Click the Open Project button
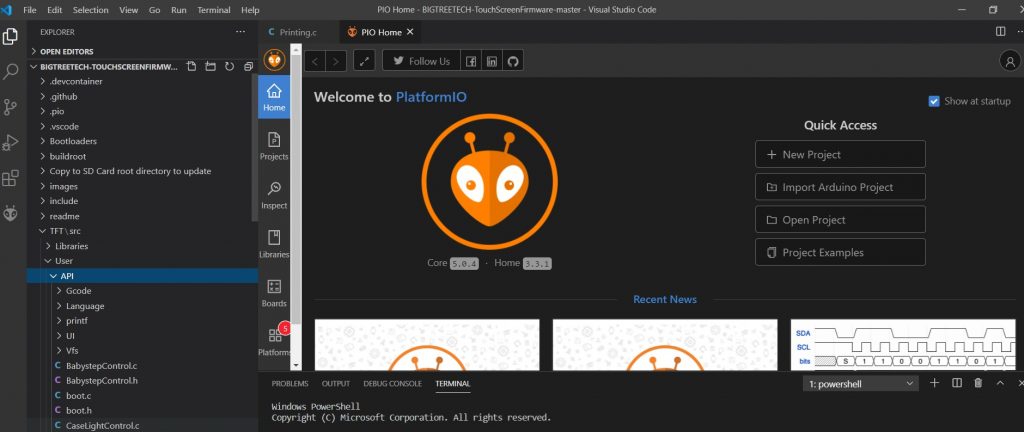Image resolution: width=1024 pixels, height=432 pixels. coord(840,220)
